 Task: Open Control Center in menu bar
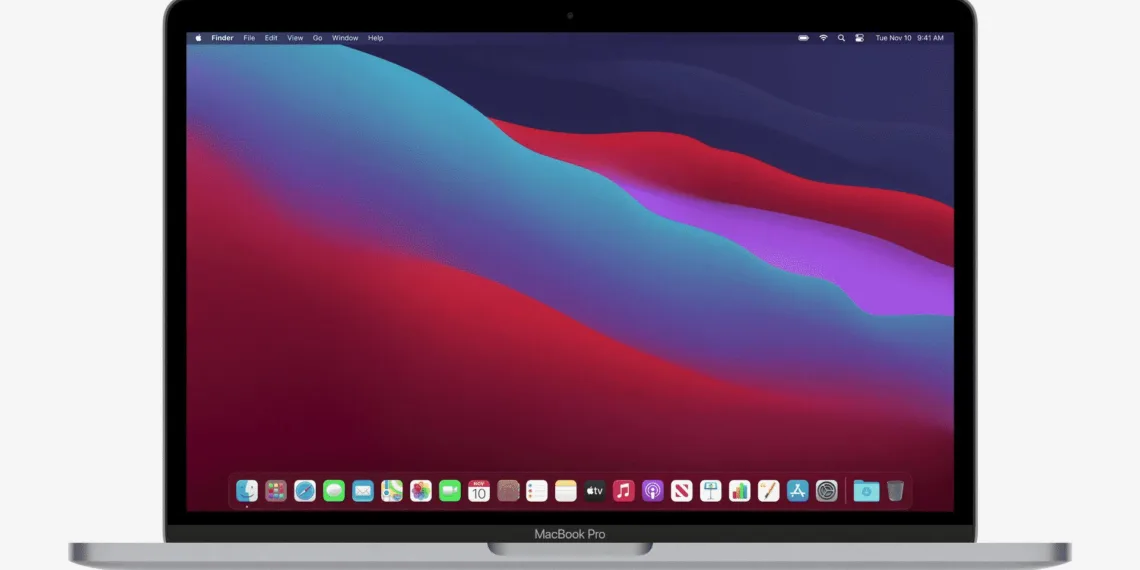[x=859, y=38]
